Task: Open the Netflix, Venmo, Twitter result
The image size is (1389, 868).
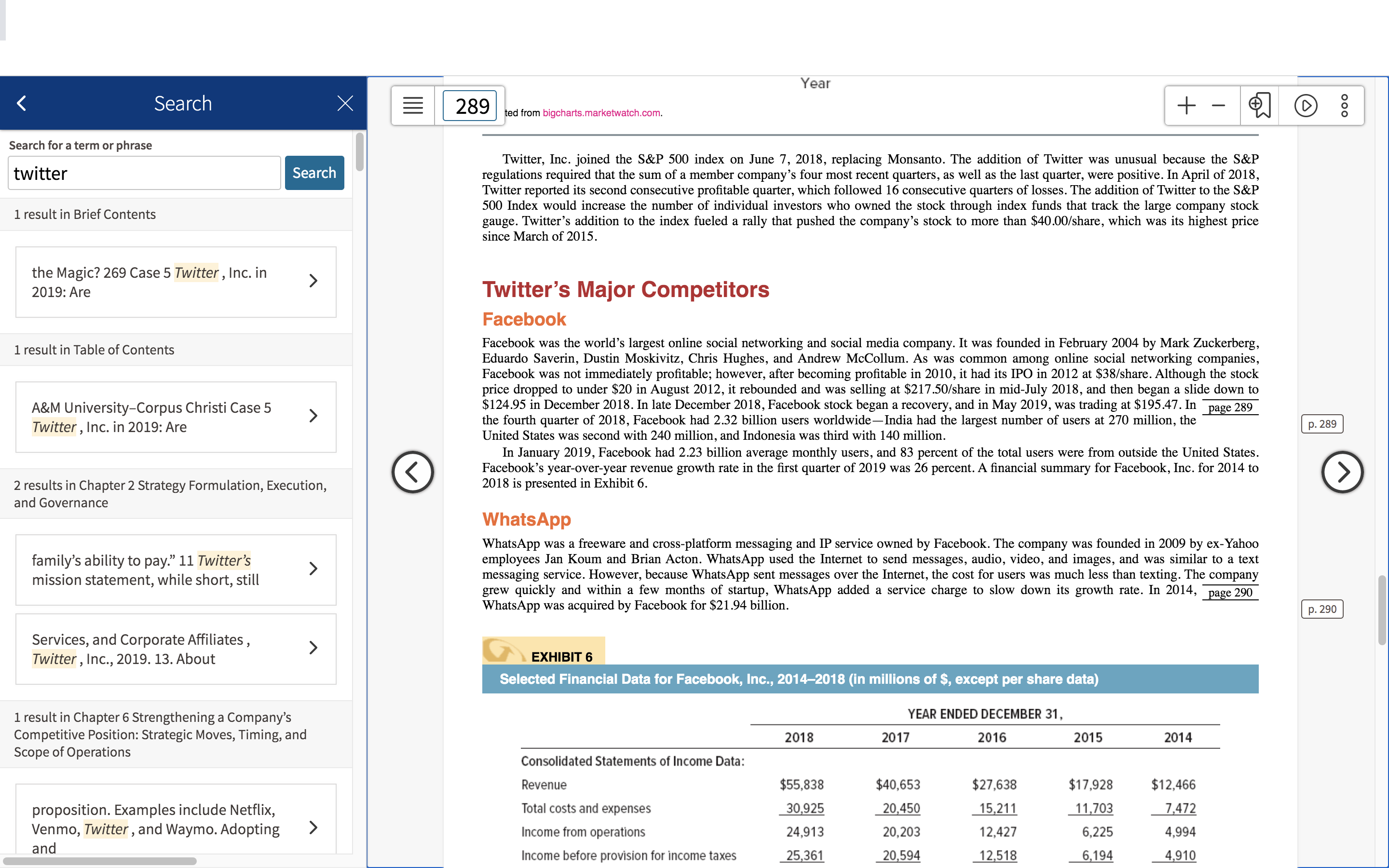Action: pos(176,820)
